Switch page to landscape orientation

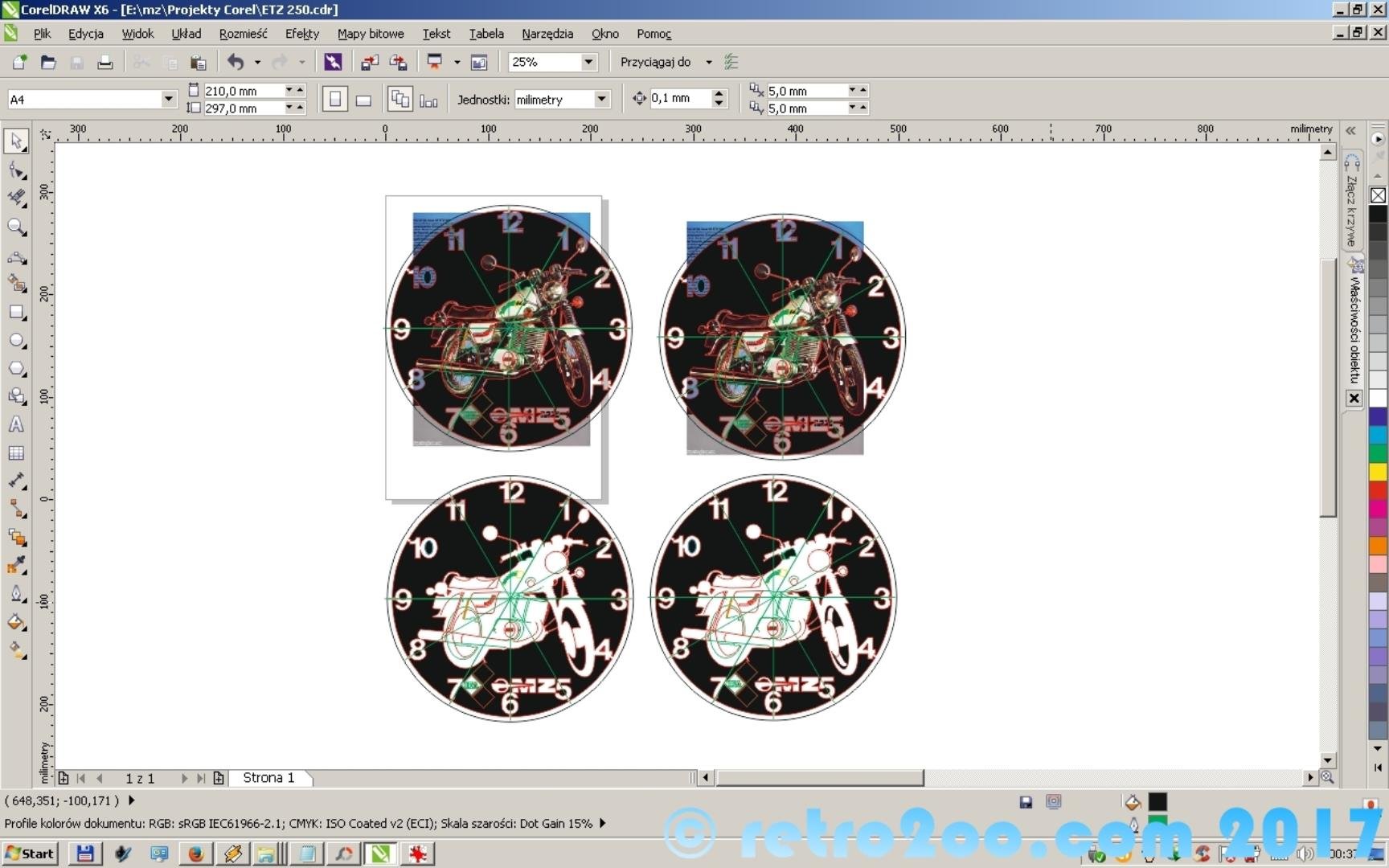click(x=363, y=100)
